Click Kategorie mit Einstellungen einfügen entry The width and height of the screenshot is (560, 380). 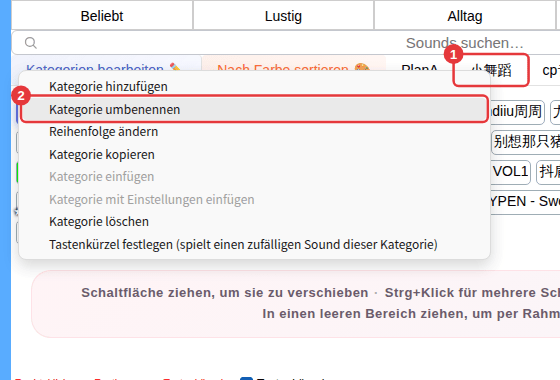click(x=254, y=199)
